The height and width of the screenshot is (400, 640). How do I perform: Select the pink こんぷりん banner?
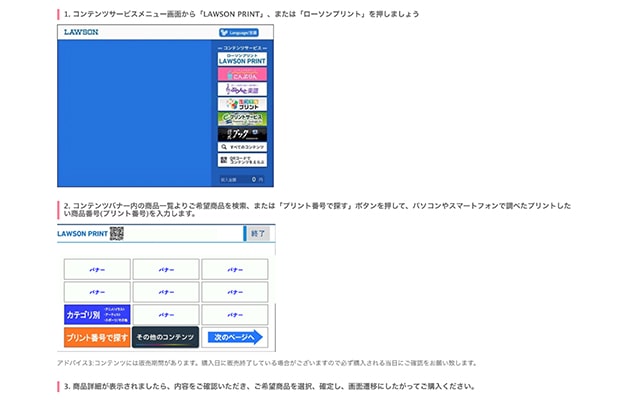pyautogui.click(x=242, y=74)
